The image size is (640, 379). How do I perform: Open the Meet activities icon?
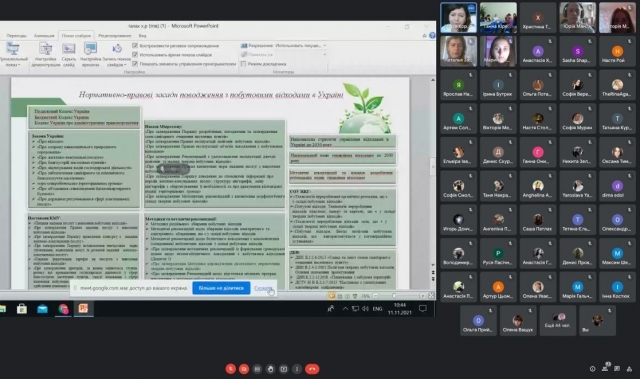(x=629, y=369)
